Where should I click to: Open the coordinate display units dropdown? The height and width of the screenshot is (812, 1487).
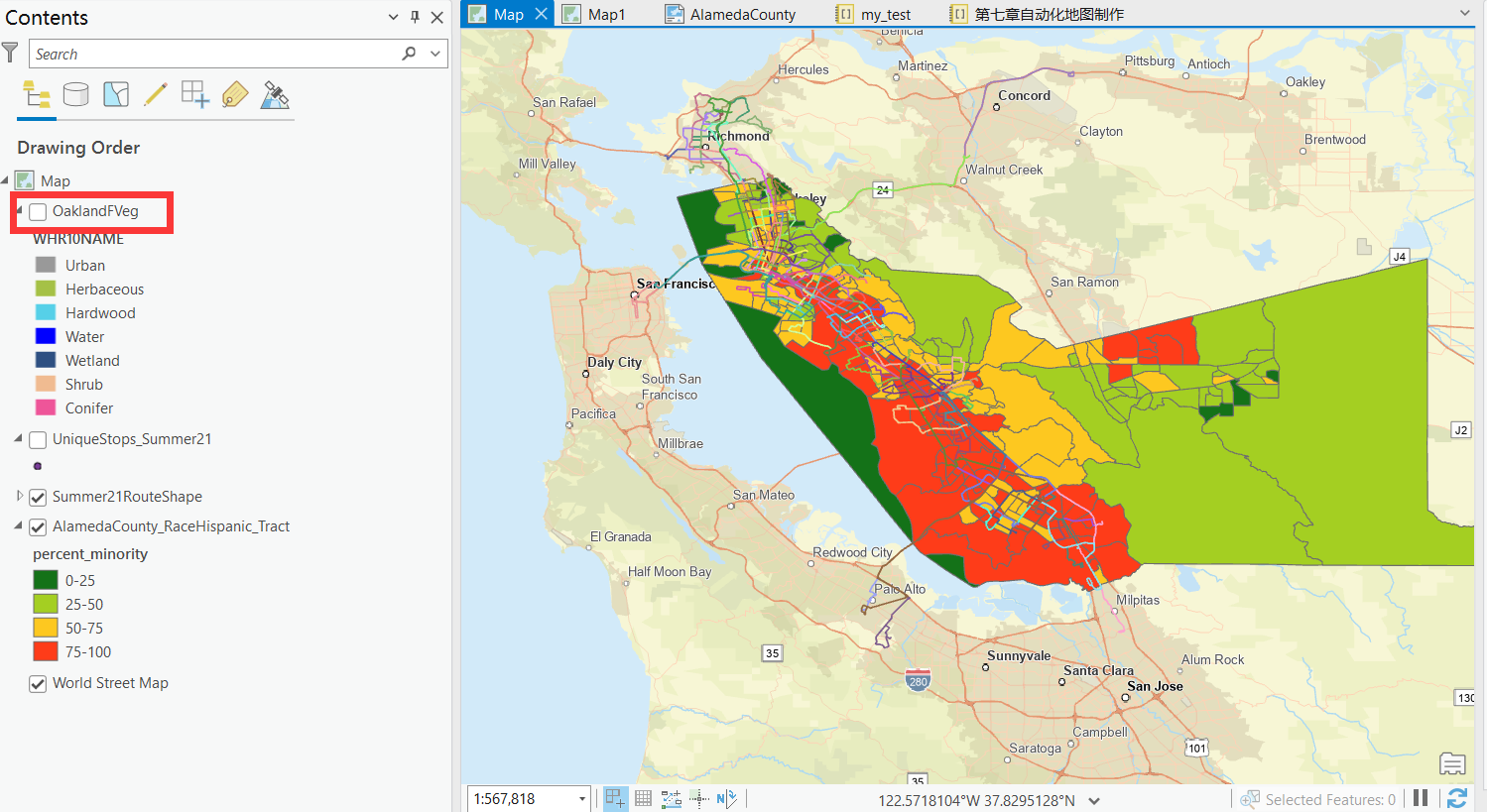pyautogui.click(x=1094, y=800)
